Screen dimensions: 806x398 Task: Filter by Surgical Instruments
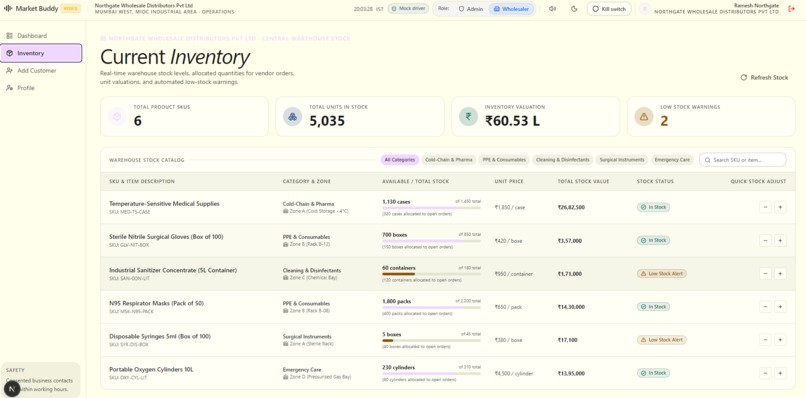(621, 160)
